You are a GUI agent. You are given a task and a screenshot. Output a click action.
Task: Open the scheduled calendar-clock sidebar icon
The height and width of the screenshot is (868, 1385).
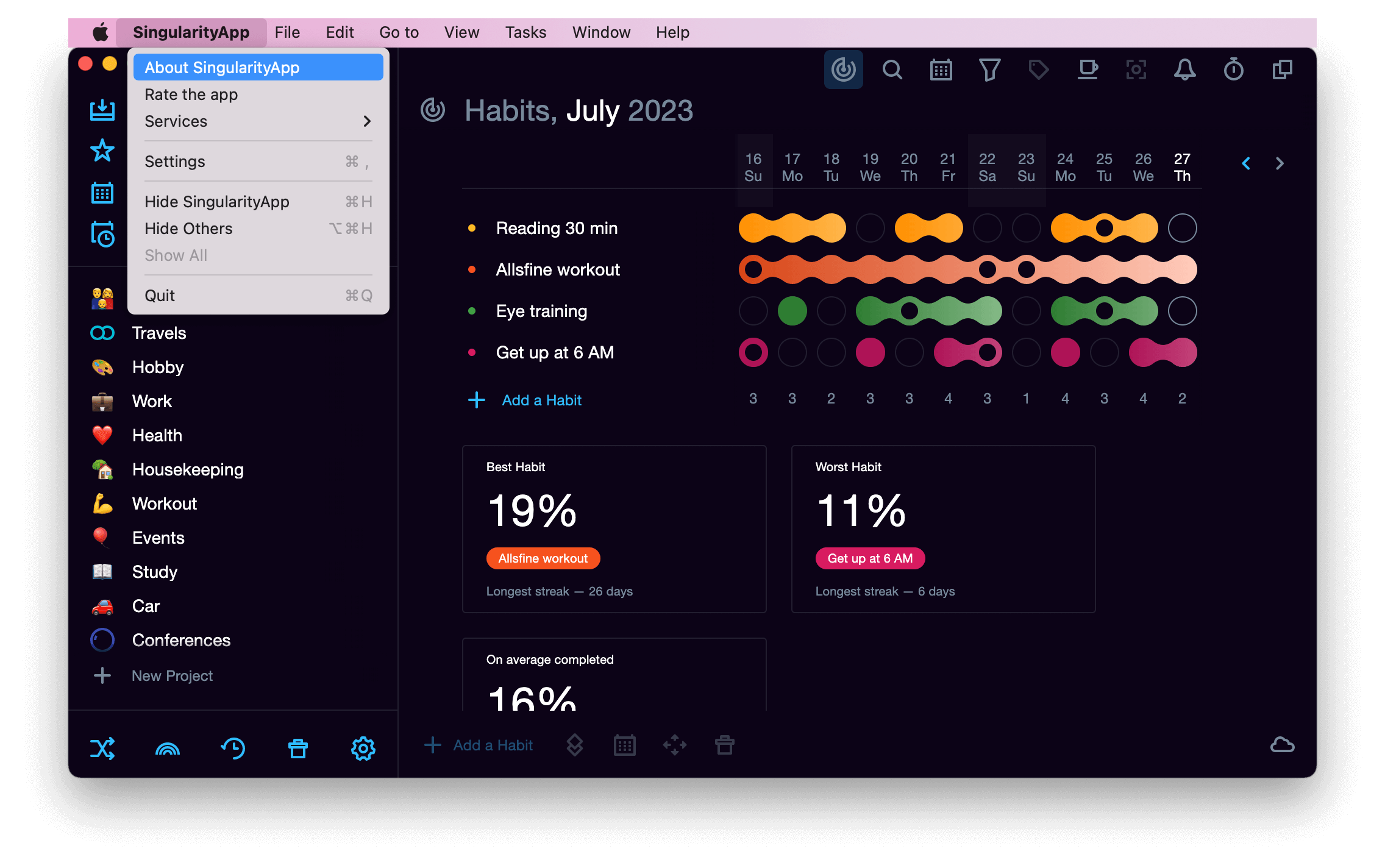coord(102,234)
